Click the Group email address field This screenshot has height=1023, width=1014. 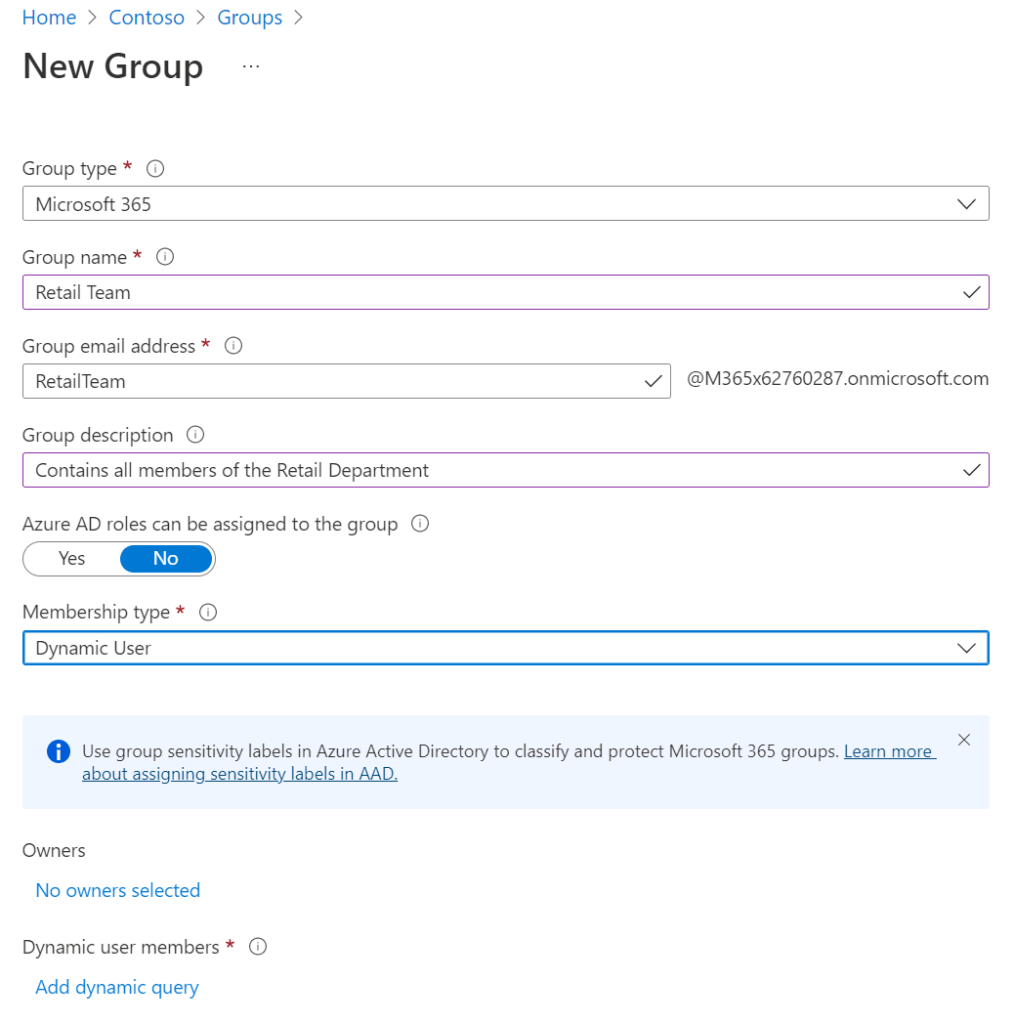tap(335, 381)
